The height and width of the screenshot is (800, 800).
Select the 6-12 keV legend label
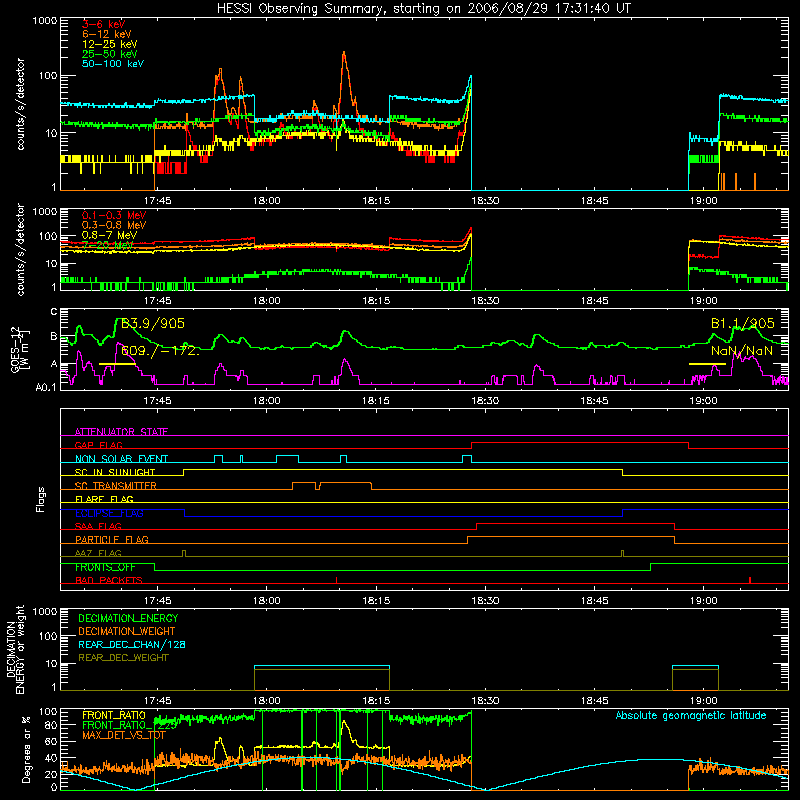pos(107,34)
